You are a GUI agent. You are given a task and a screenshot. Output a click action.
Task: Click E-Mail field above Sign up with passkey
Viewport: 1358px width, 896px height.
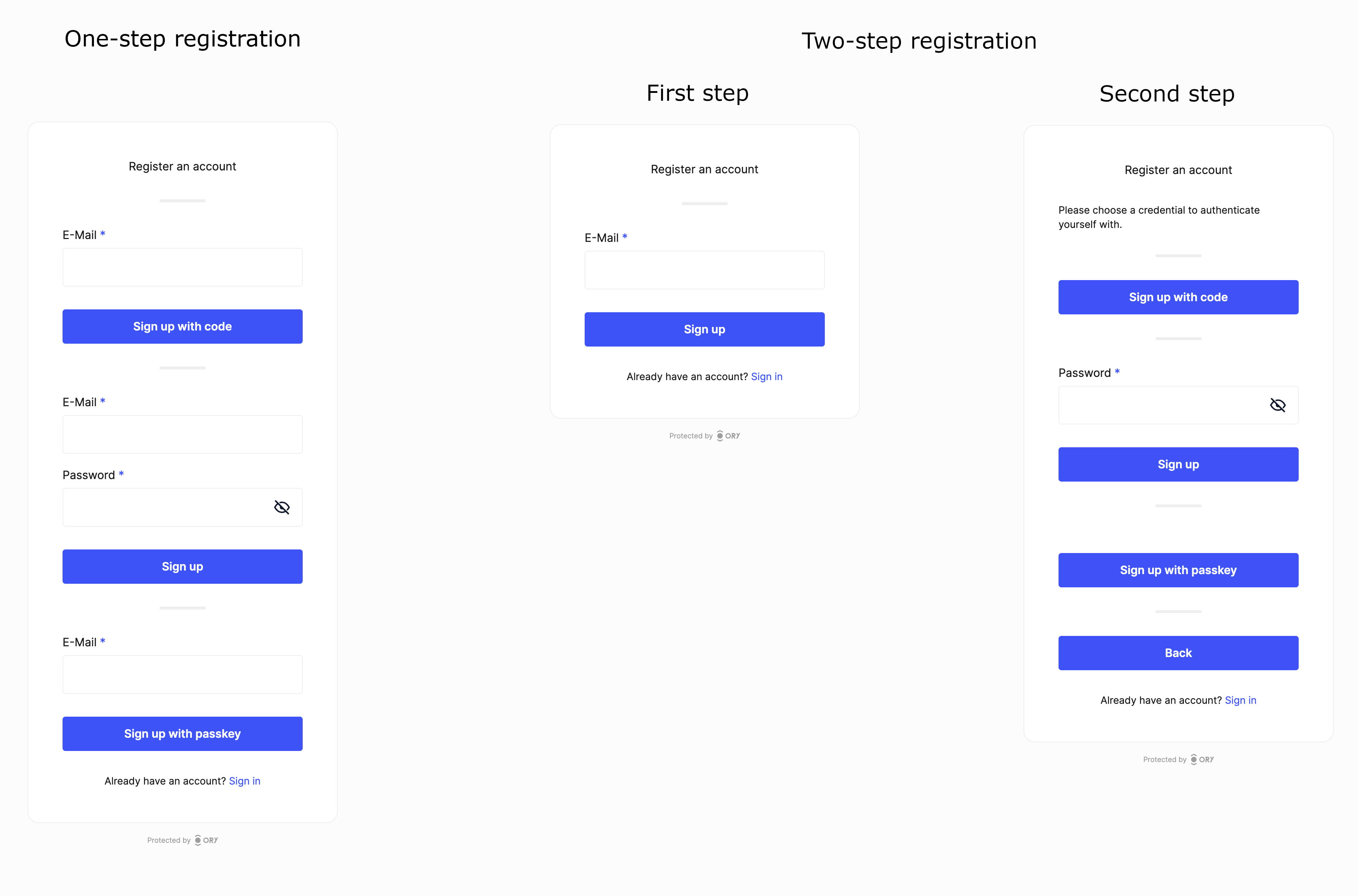(x=182, y=674)
